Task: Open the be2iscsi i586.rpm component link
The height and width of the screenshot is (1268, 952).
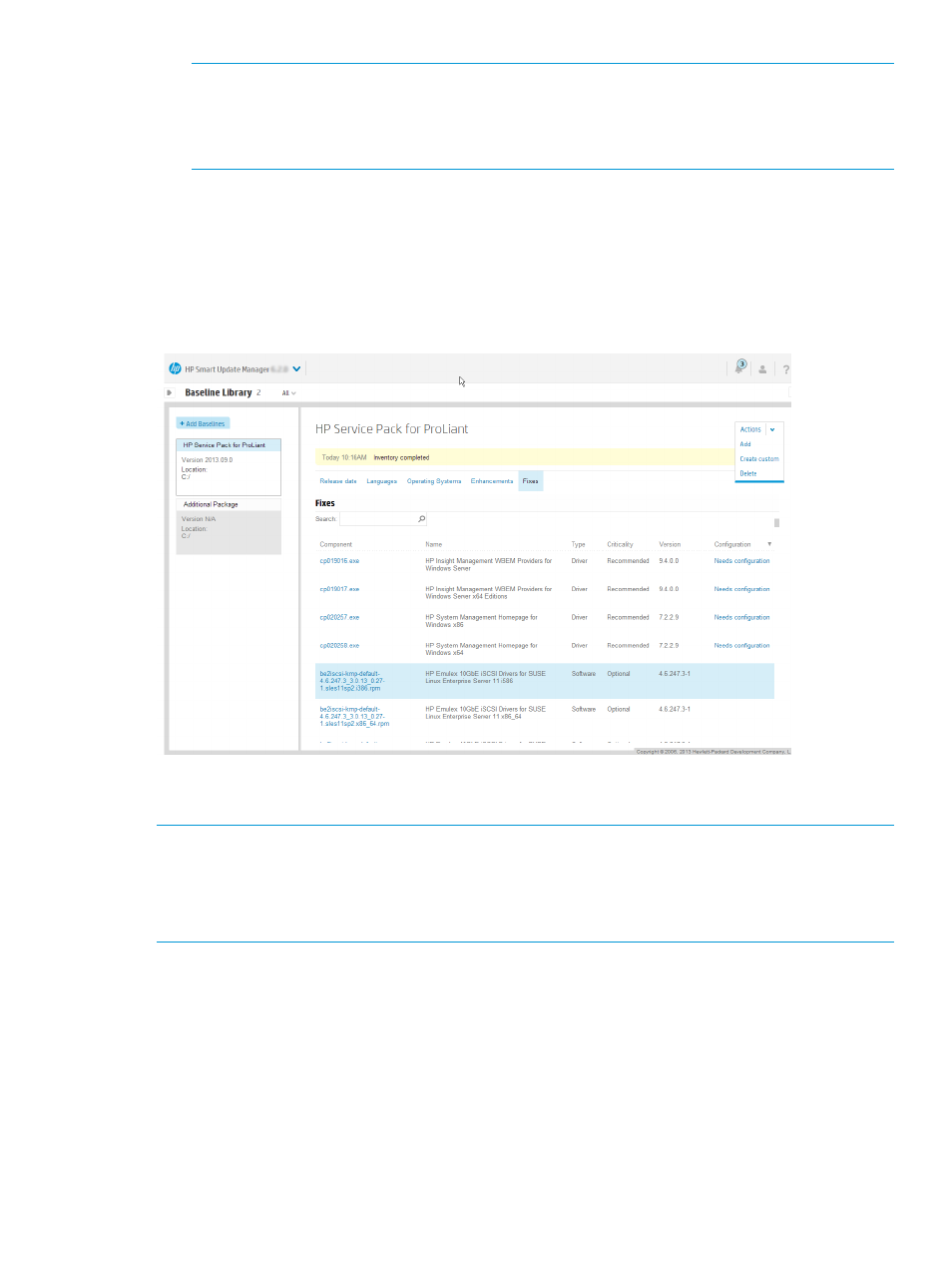Action: click(352, 681)
